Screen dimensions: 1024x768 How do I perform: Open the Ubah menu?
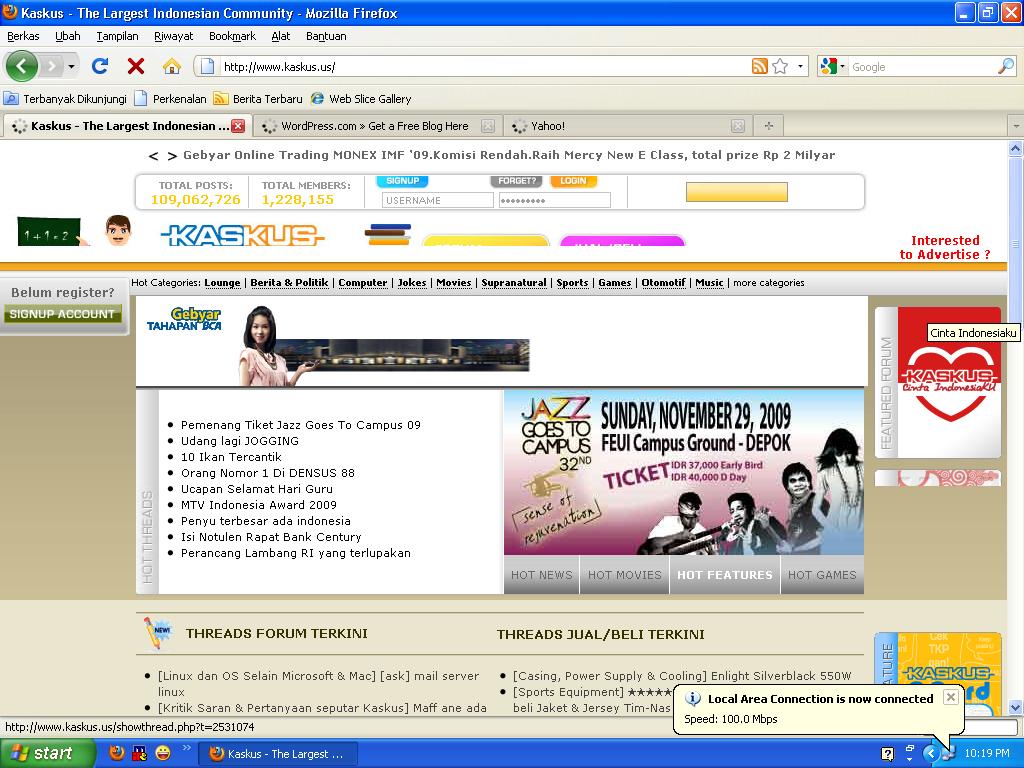[x=67, y=36]
